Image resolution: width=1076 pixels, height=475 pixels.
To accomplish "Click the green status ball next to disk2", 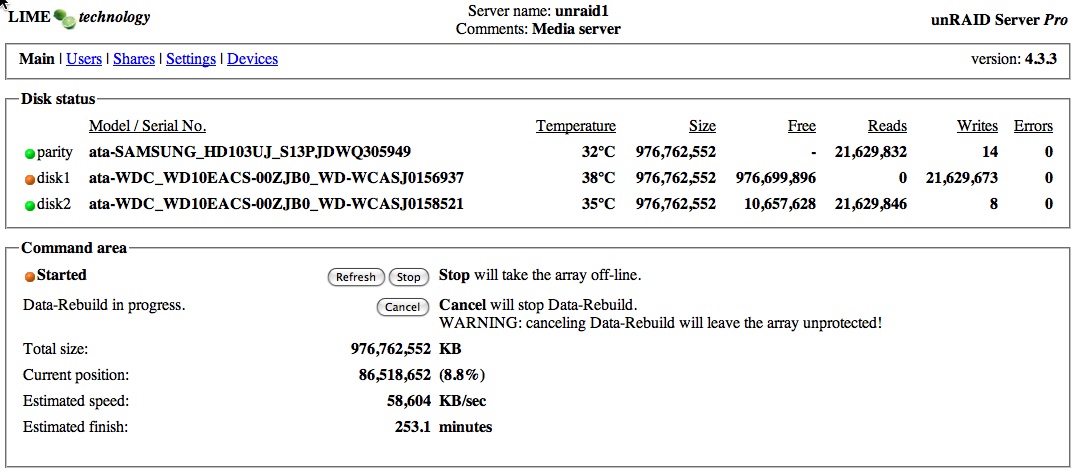I will 30,206.
